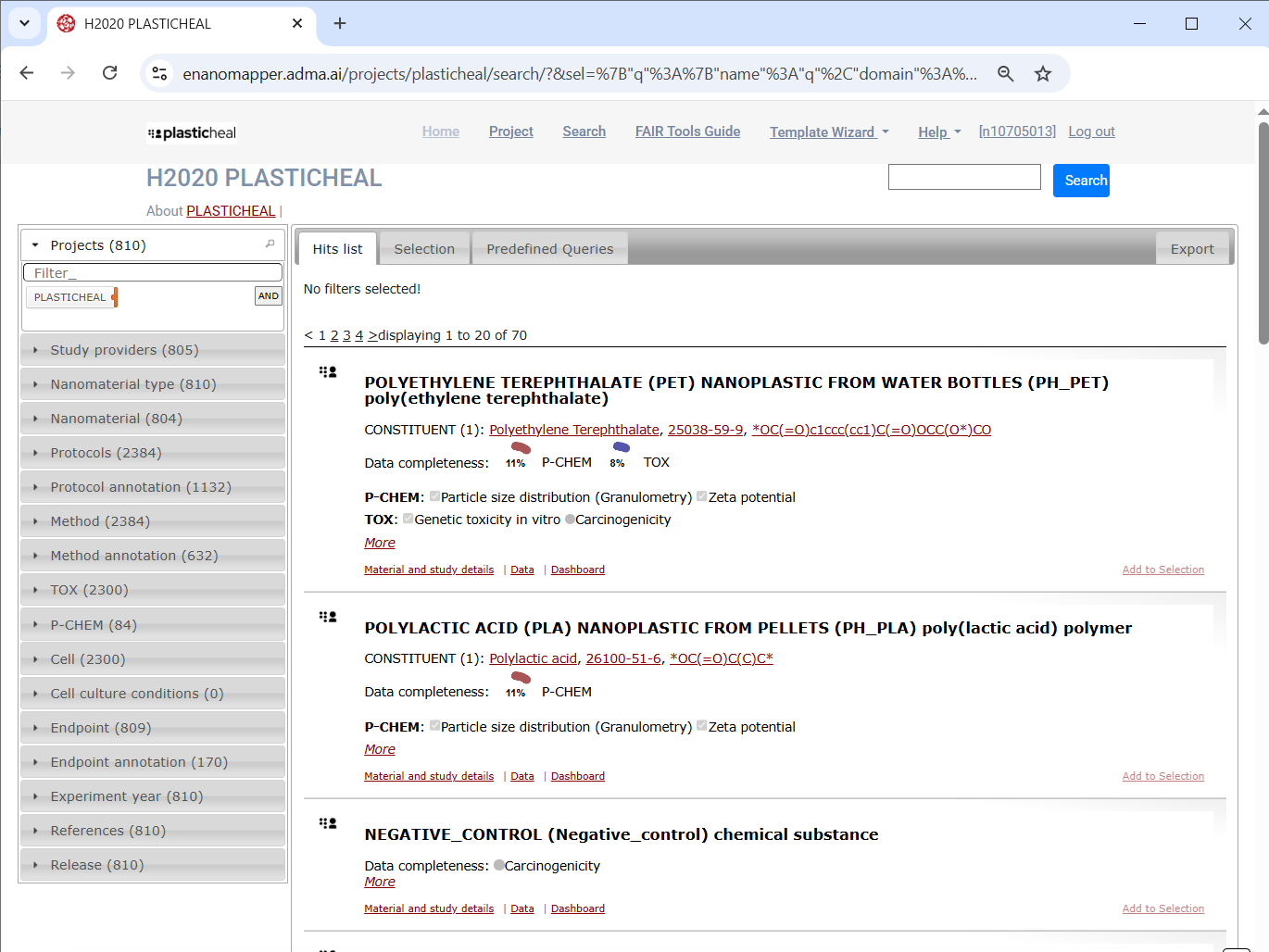Toggle Particle size distribution checkbox under PET entry
The width and height of the screenshot is (1269, 952).
pos(434,497)
